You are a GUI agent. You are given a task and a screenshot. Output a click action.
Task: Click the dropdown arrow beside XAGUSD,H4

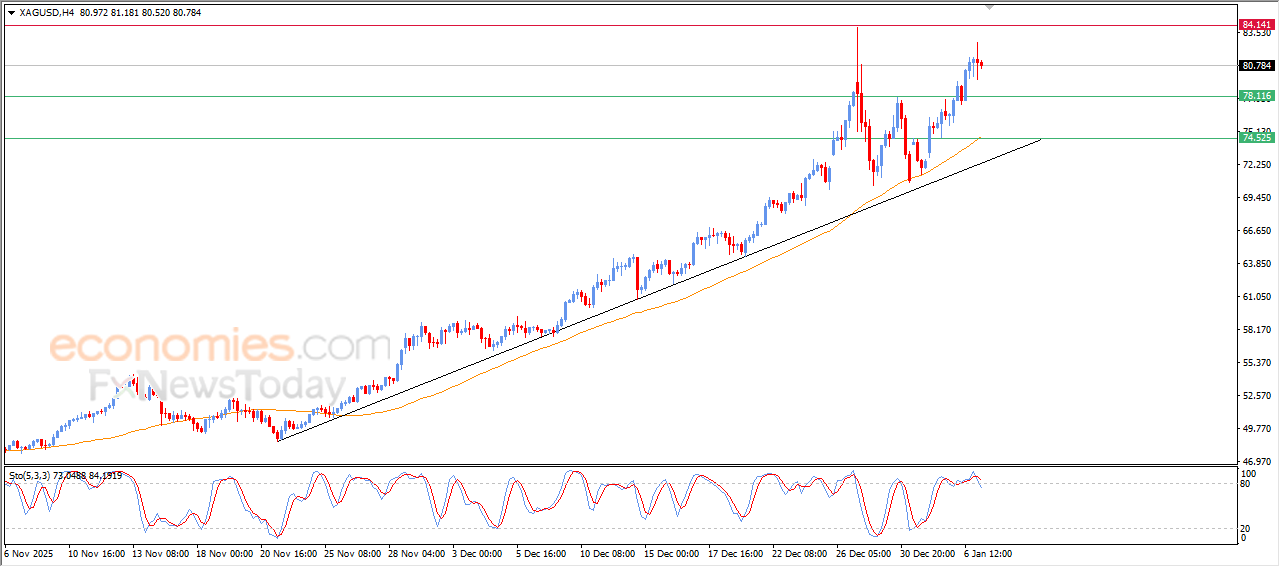[11, 13]
